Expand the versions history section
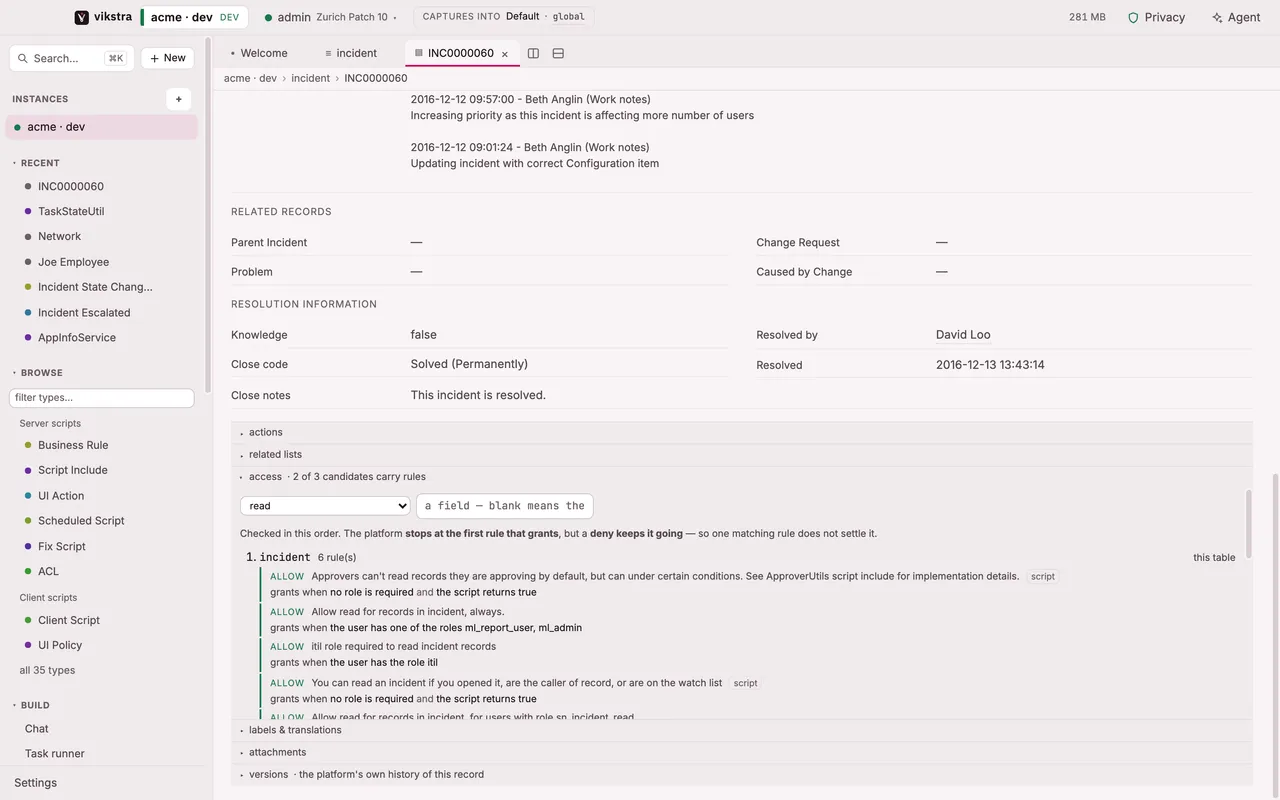Image resolution: width=1280 pixels, height=800 pixels. click(741, 774)
